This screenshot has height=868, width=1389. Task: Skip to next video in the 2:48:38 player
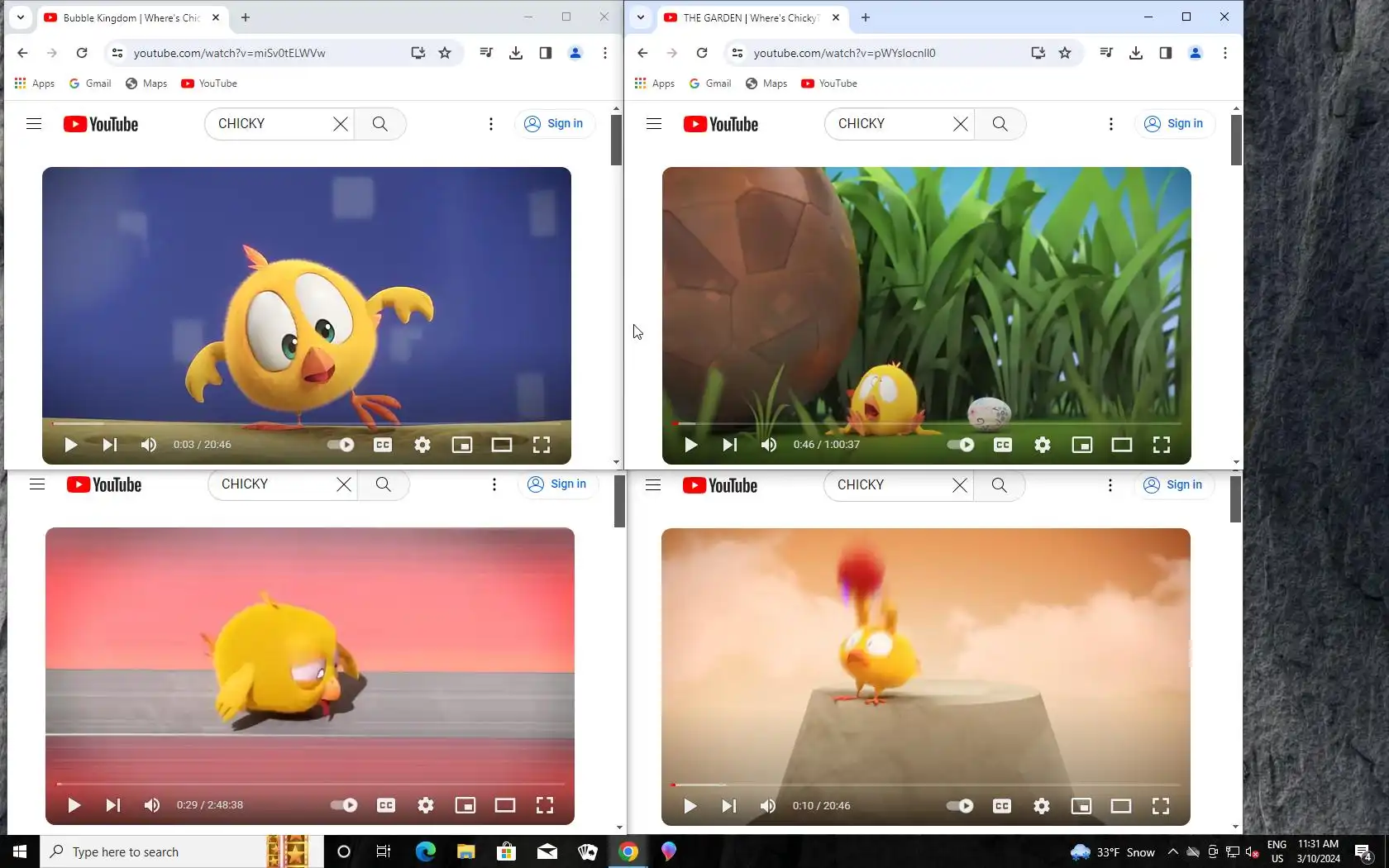113,805
